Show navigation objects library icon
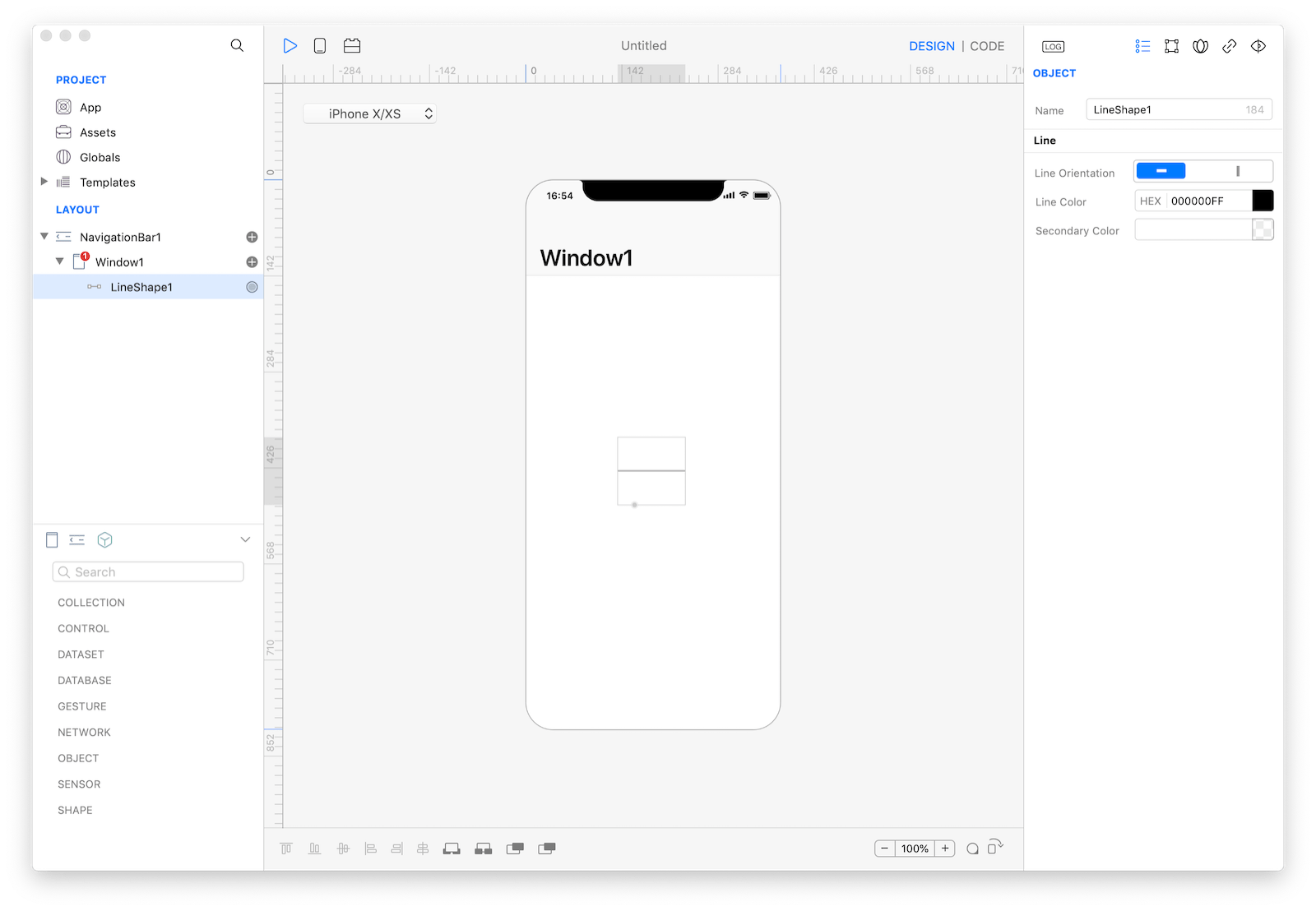The image size is (1316, 911). (77, 539)
